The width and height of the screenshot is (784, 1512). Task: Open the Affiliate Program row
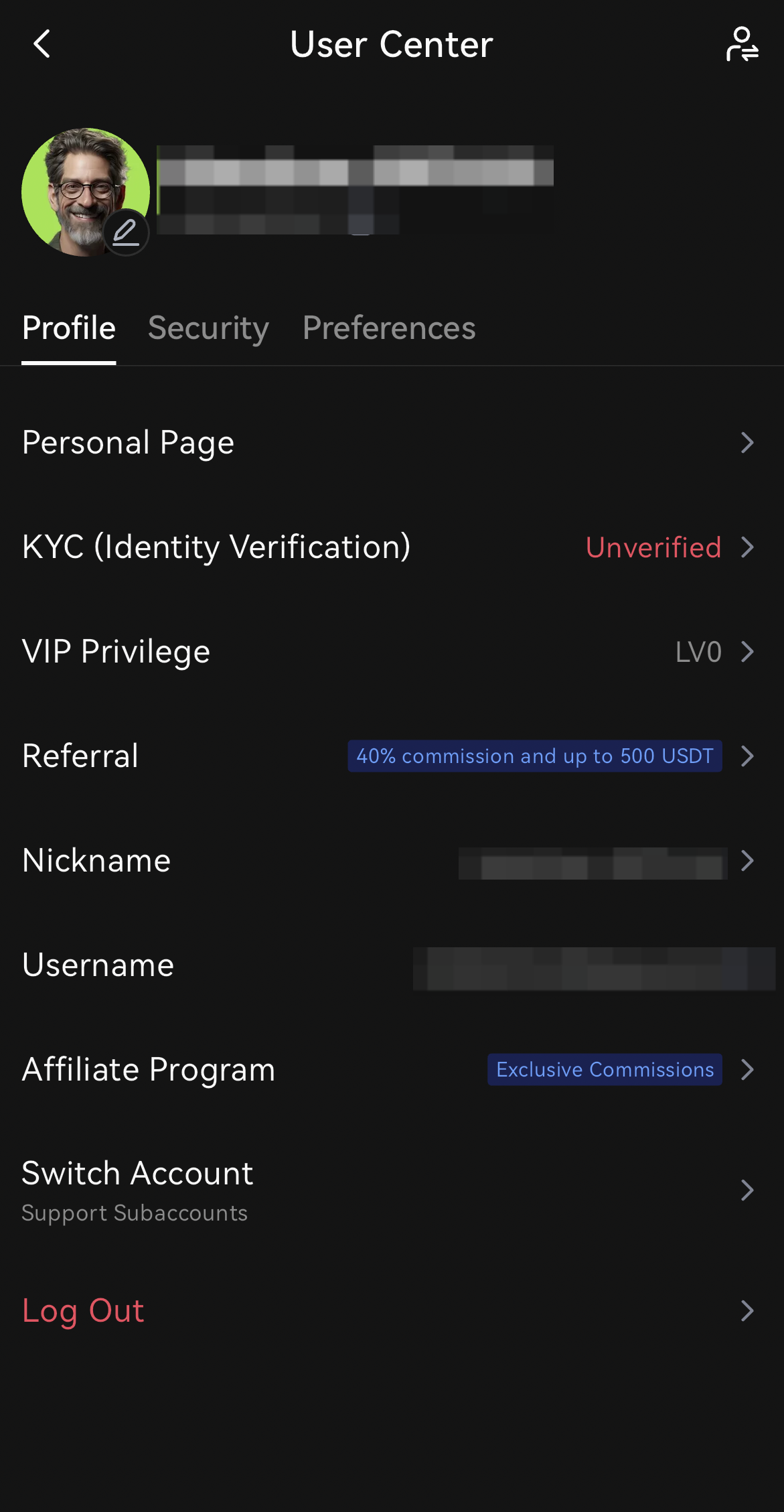149,1070
